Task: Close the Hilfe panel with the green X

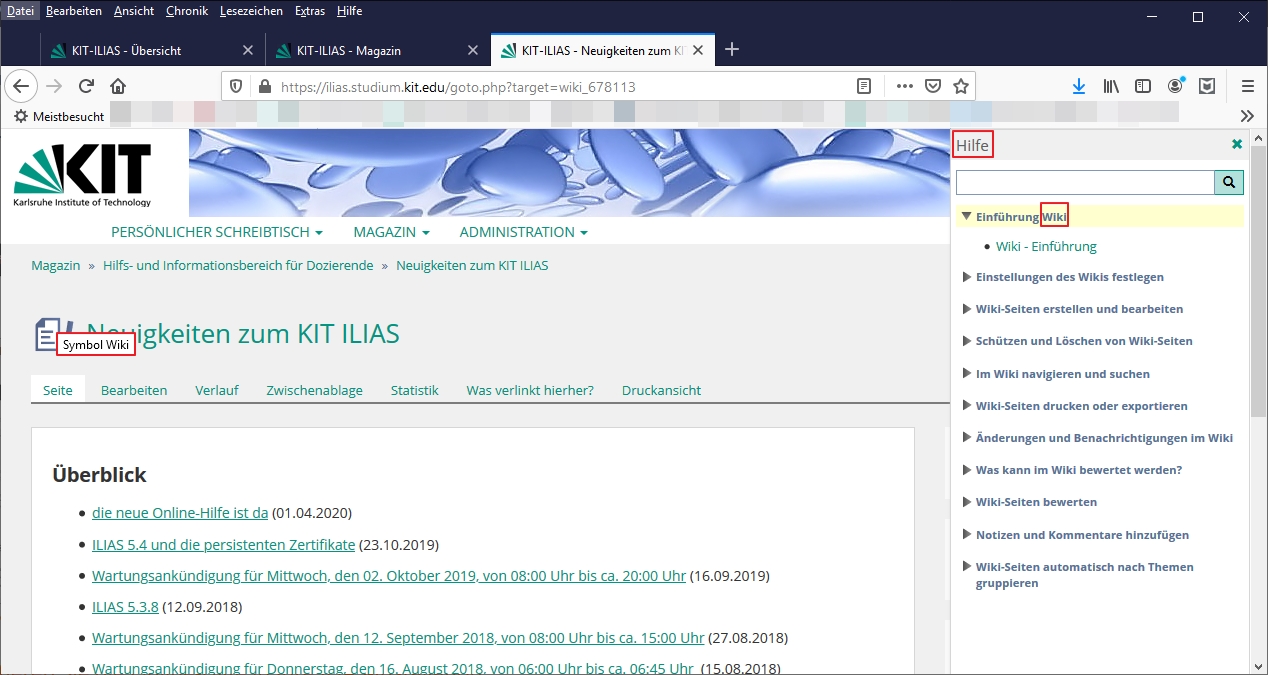Action: (1237, 145)
